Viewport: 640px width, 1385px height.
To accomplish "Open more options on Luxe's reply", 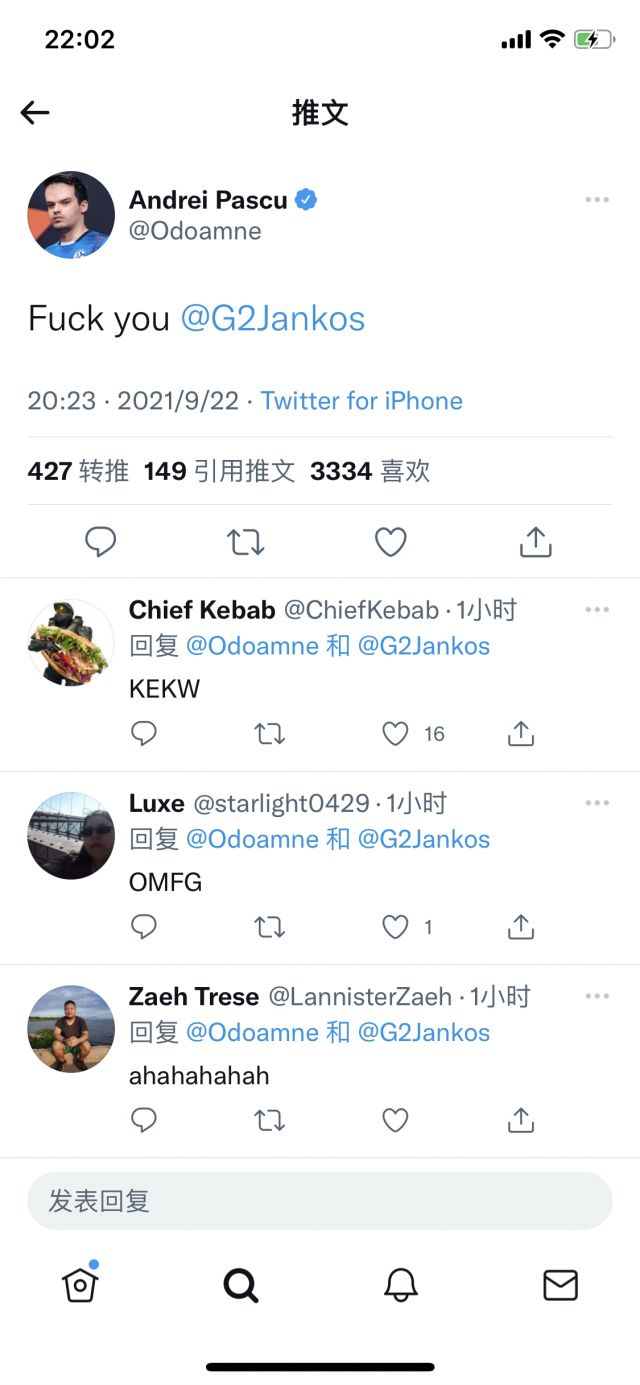I will click(597, 803).
